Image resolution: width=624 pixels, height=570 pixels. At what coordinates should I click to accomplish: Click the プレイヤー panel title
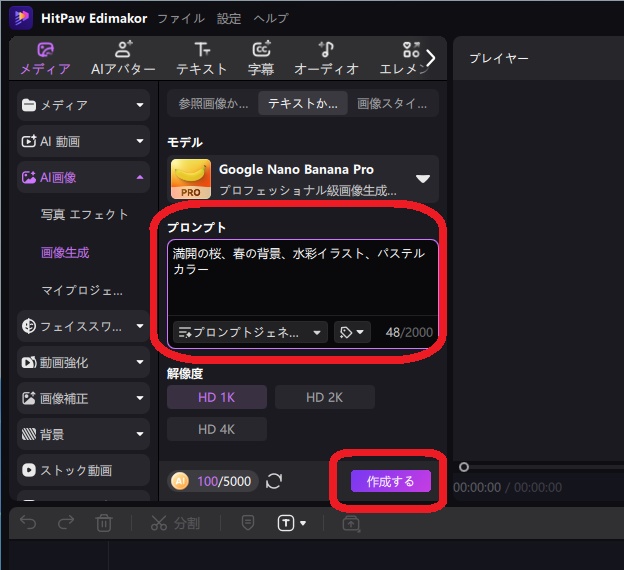pos(499,59)
